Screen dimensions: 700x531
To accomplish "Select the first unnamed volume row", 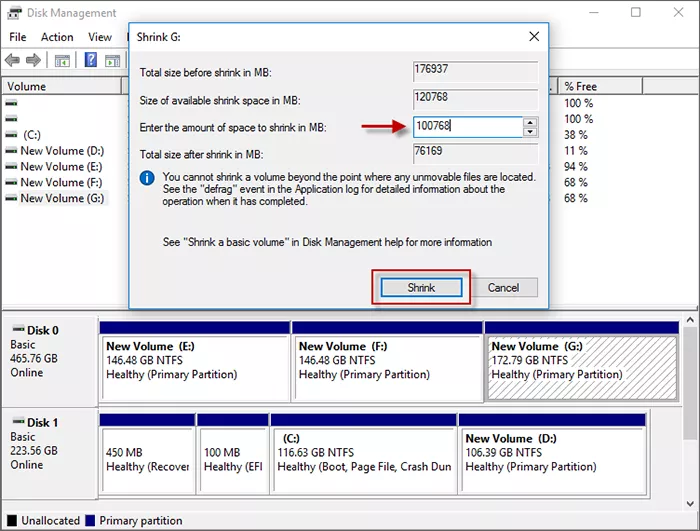I will pyautogui.click(x=12, y=103).
